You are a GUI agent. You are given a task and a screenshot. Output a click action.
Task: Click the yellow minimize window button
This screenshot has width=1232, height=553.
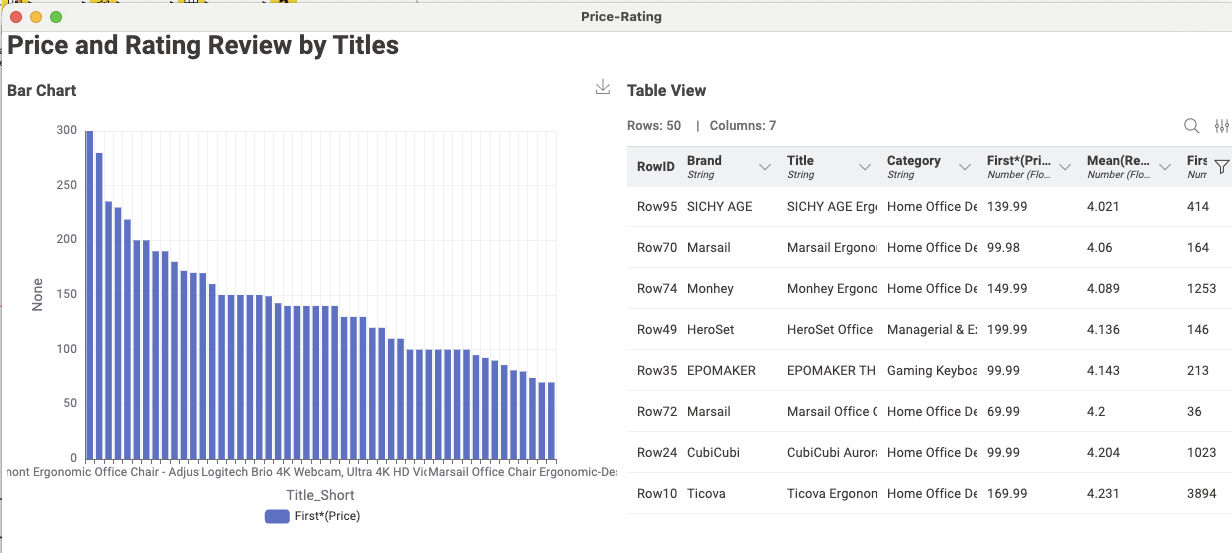click(36, 17)
